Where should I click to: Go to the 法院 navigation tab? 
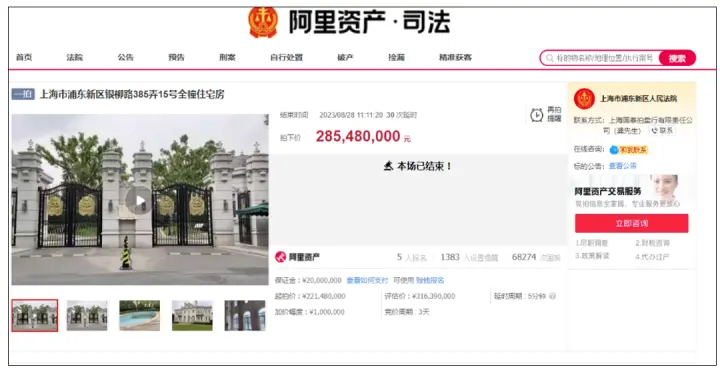point(74,57)
